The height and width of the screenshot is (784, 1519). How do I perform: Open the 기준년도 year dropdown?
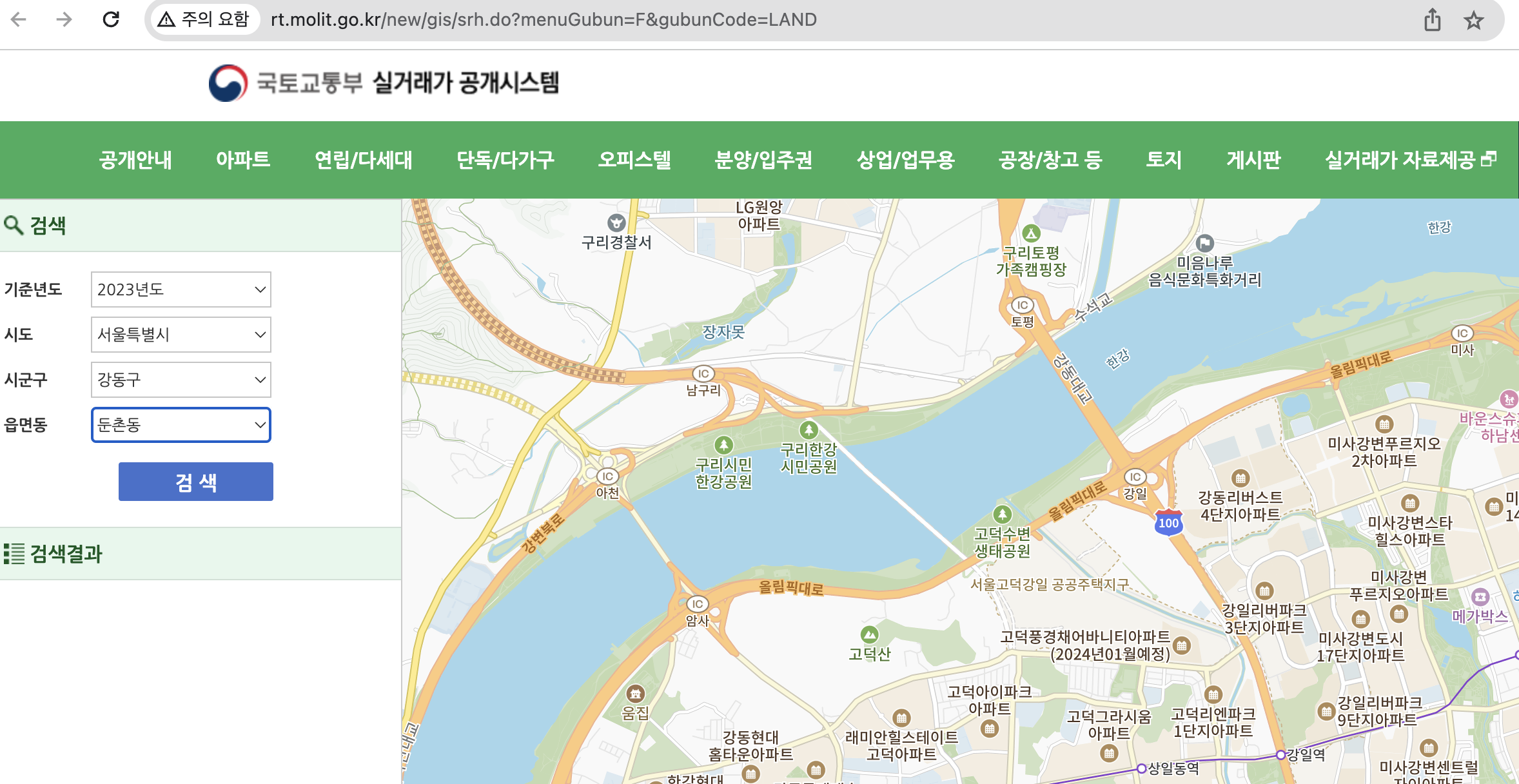[x=181, y=289]
